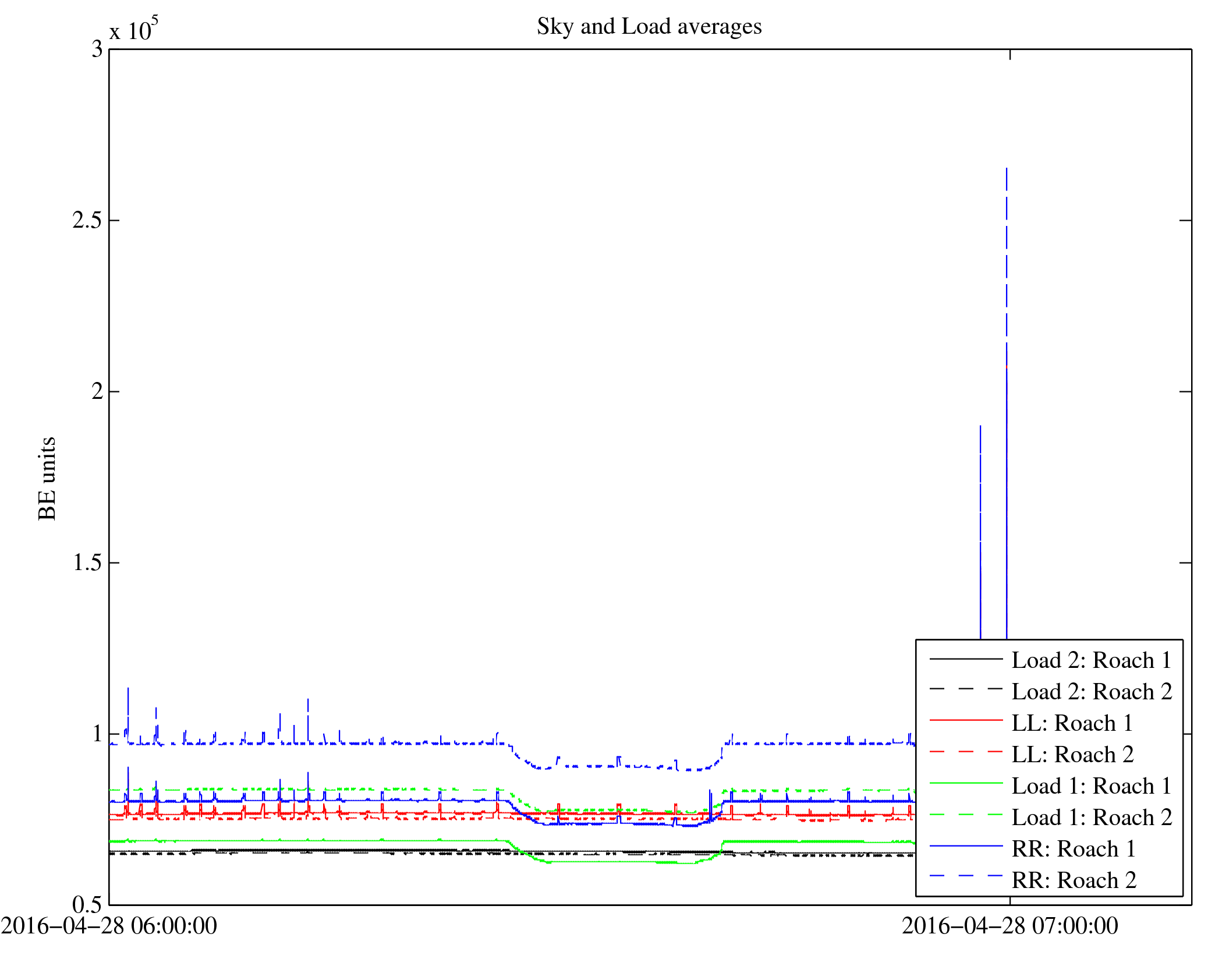Click the solid green Load 1: Roach 1 legend line
The height and width of the screenshot is (980, 1208).
(966, 783)
